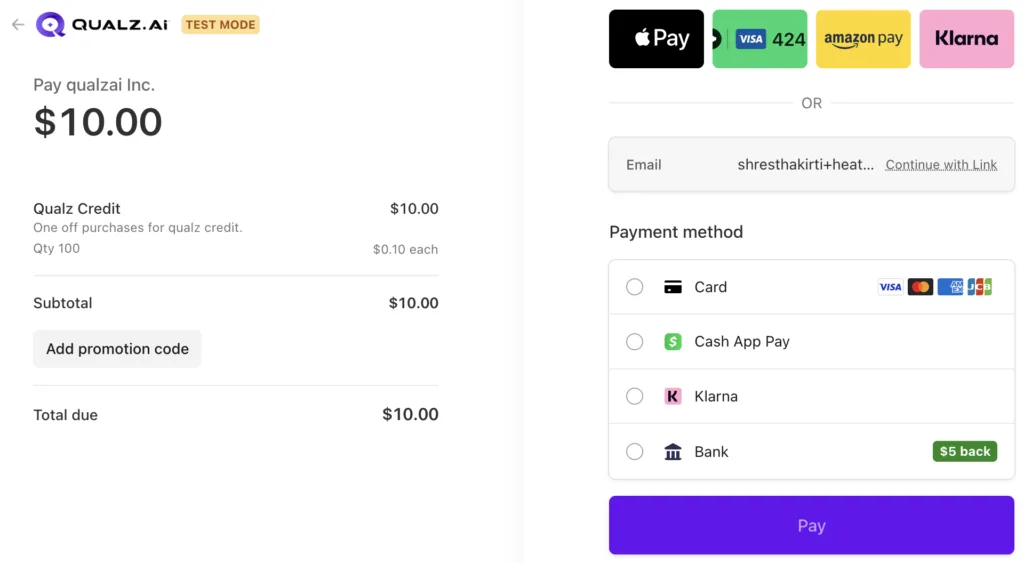The width and height of the screenshot is (1024, 563).
Task: Select the Card radio button
Action: coord(635,287)
